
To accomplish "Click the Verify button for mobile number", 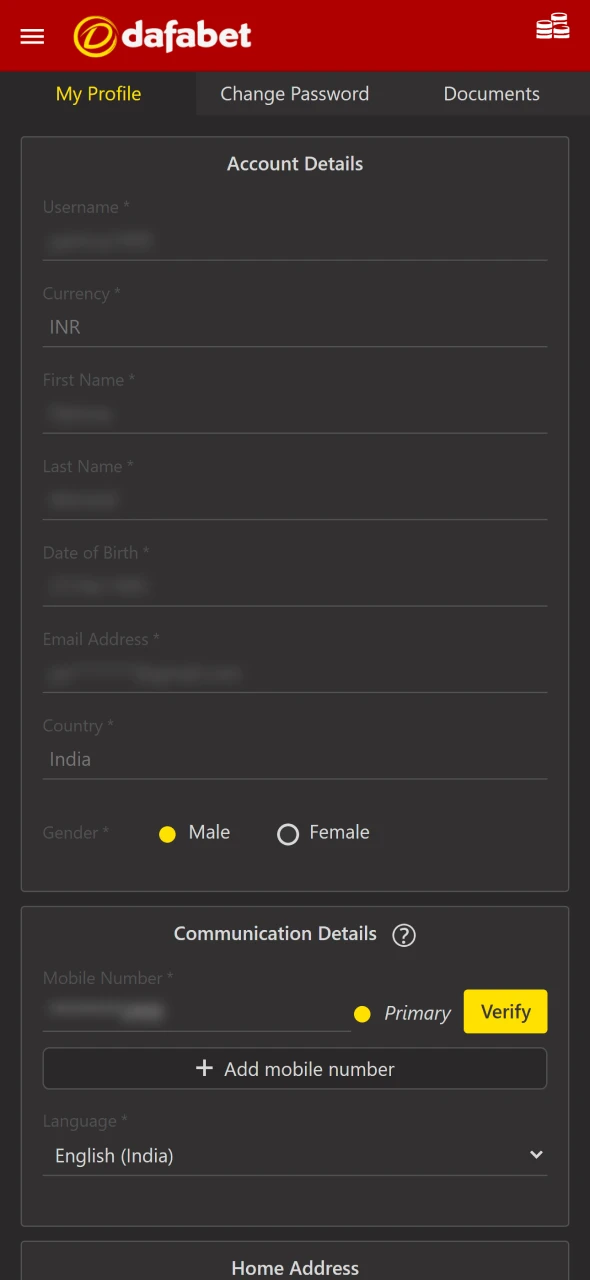I will pyautogui.click(x=505, y=1011).
